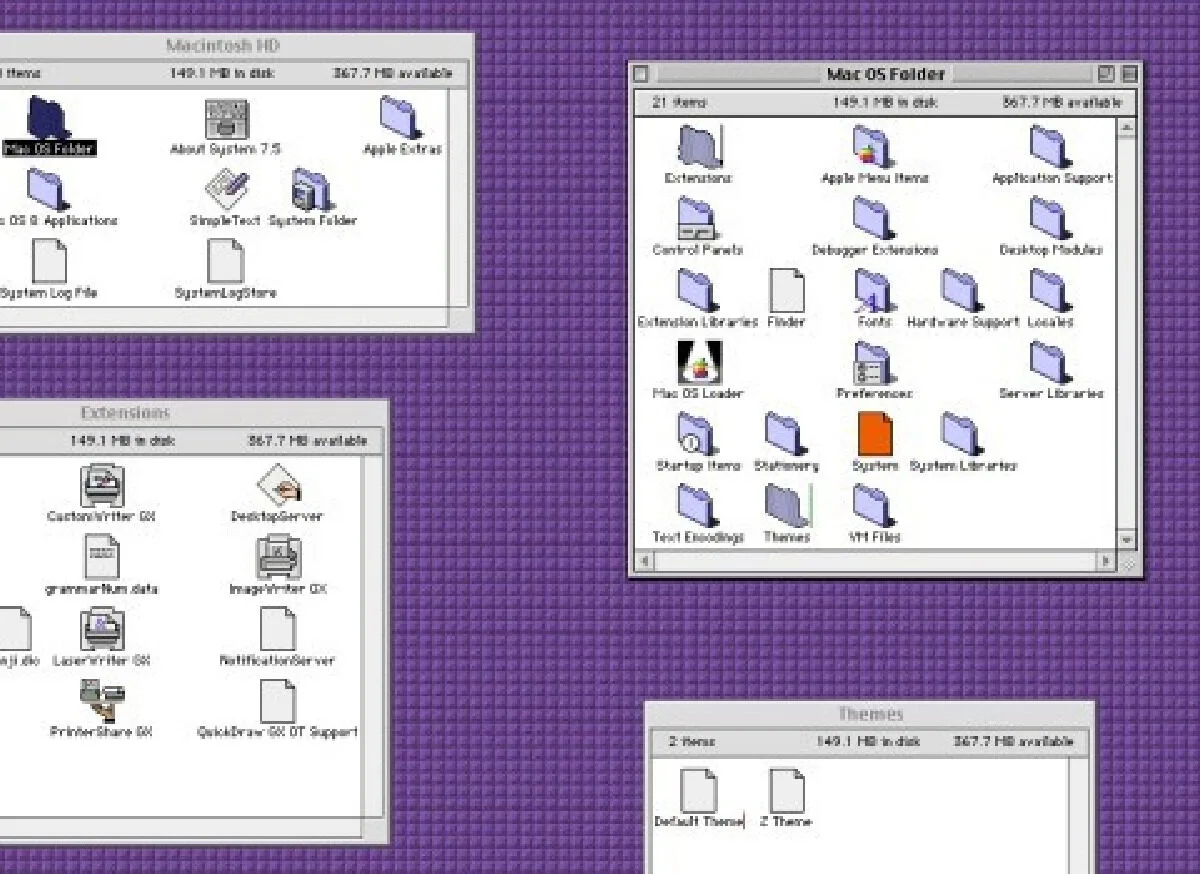Select the NotificationServer file icon
The height and width of the screenshot is (874, 1200).
tap(277, 630)
